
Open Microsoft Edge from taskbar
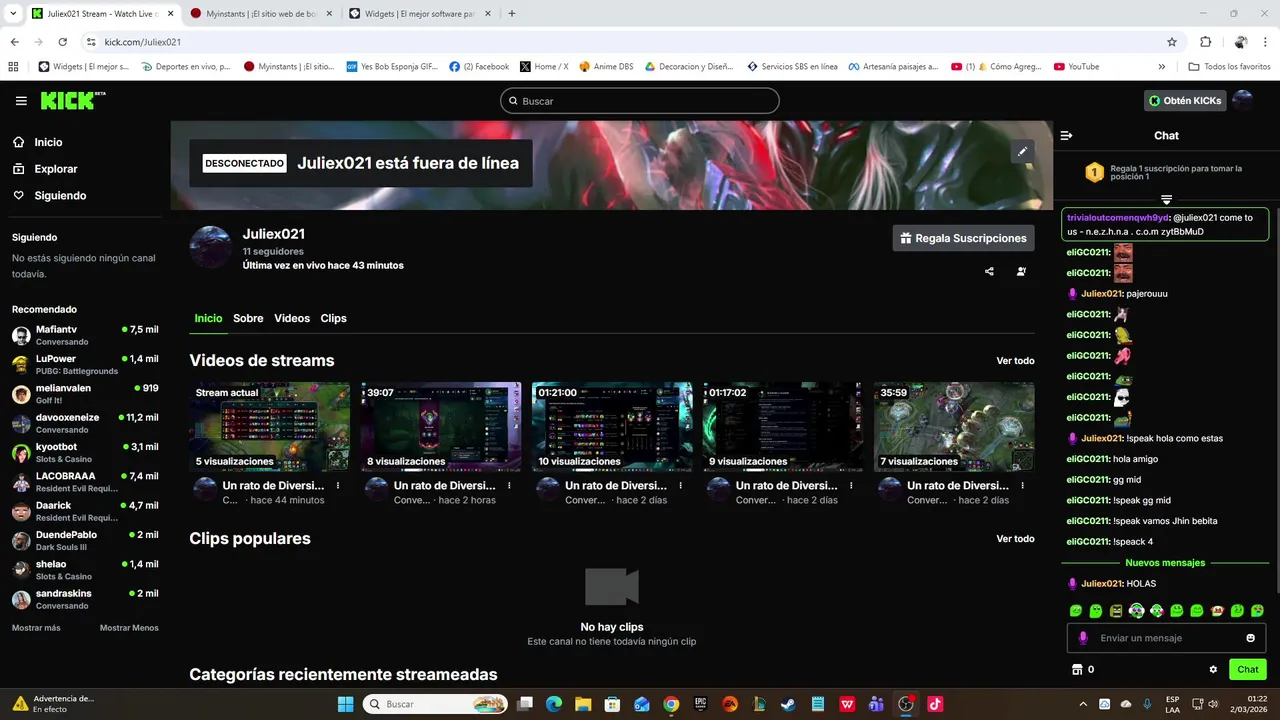point(554,704)
